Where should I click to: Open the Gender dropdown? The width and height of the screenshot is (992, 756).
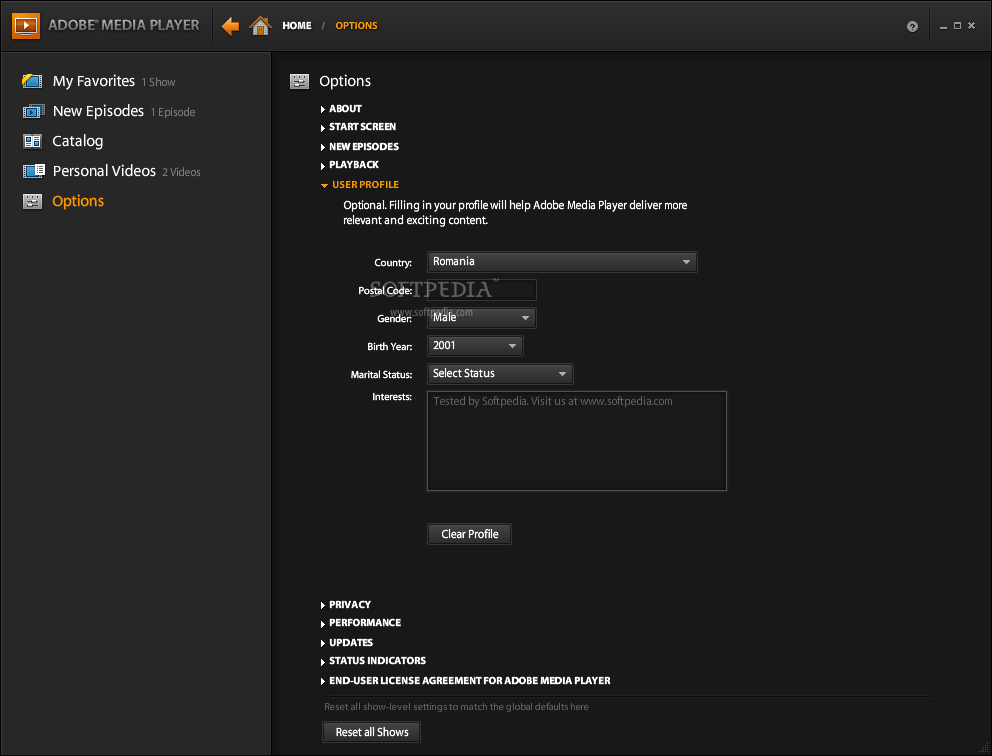point(481,318)
